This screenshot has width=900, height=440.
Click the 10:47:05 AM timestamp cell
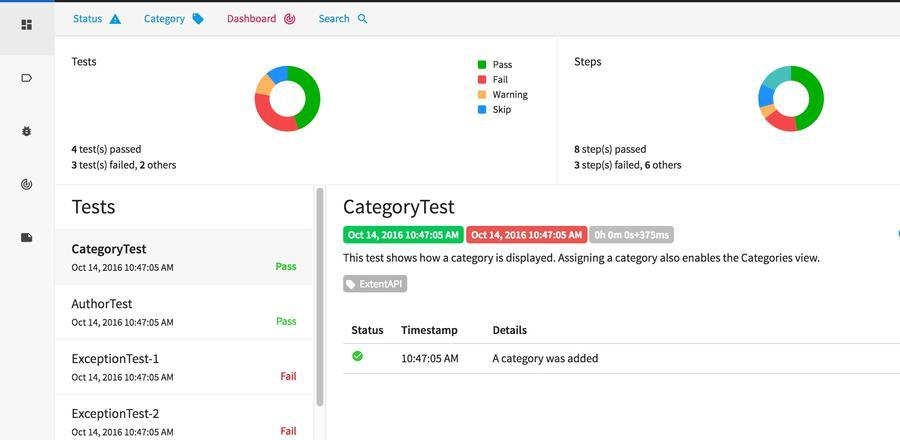[430, 359]
